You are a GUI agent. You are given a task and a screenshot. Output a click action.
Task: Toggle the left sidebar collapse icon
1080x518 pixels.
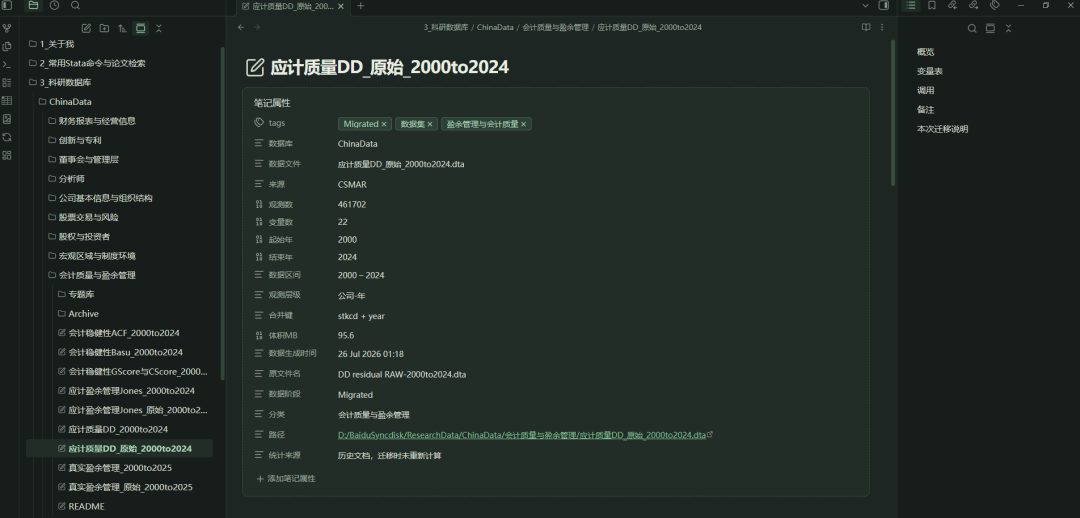click(8, 6)
